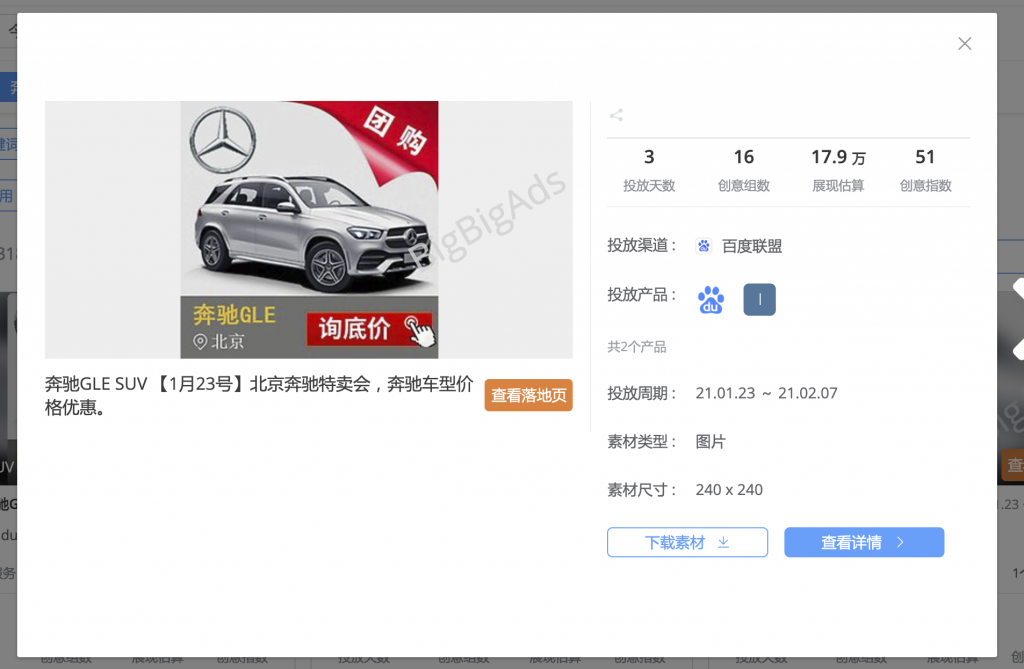The image size is (1024, 669).
Task: Click the 查看落地页 button
Action: coord(528,395)
